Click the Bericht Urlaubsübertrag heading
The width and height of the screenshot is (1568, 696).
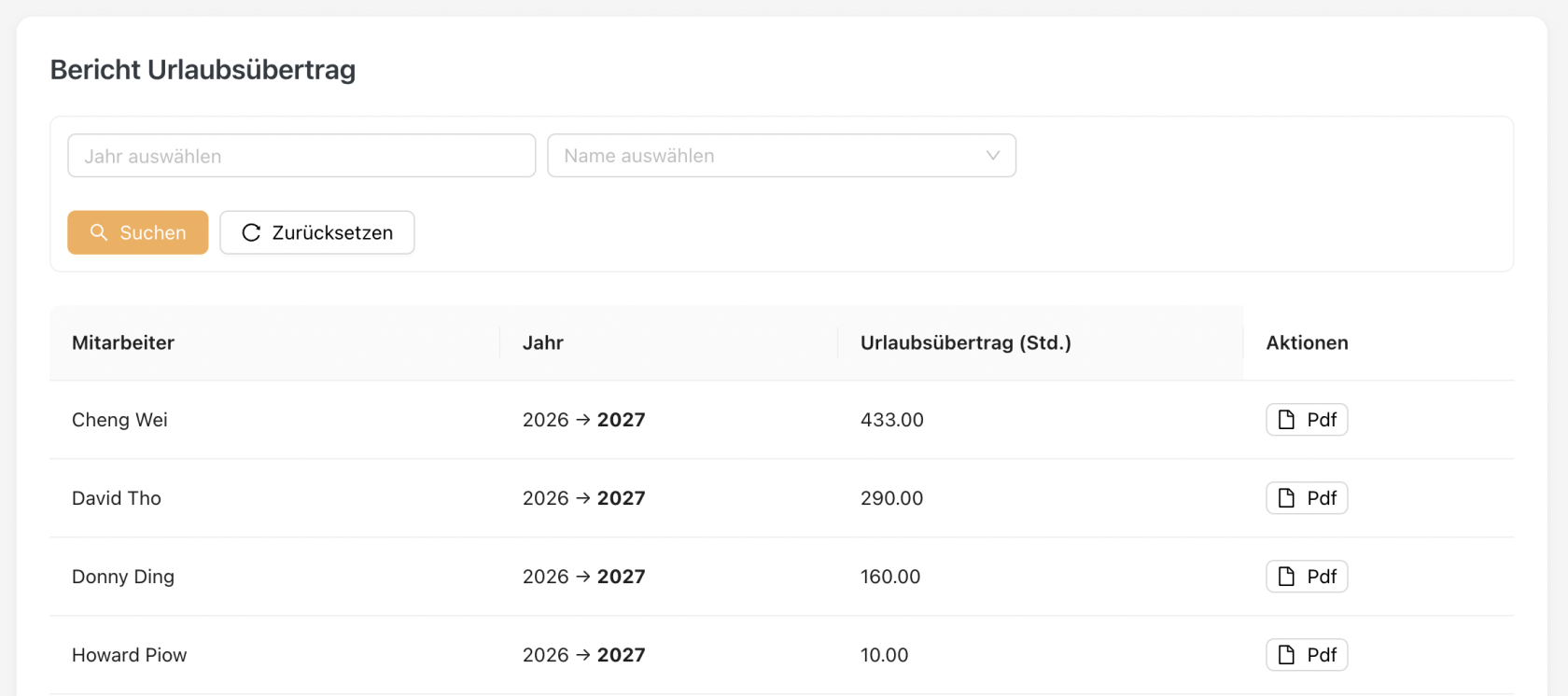point(203,70)
